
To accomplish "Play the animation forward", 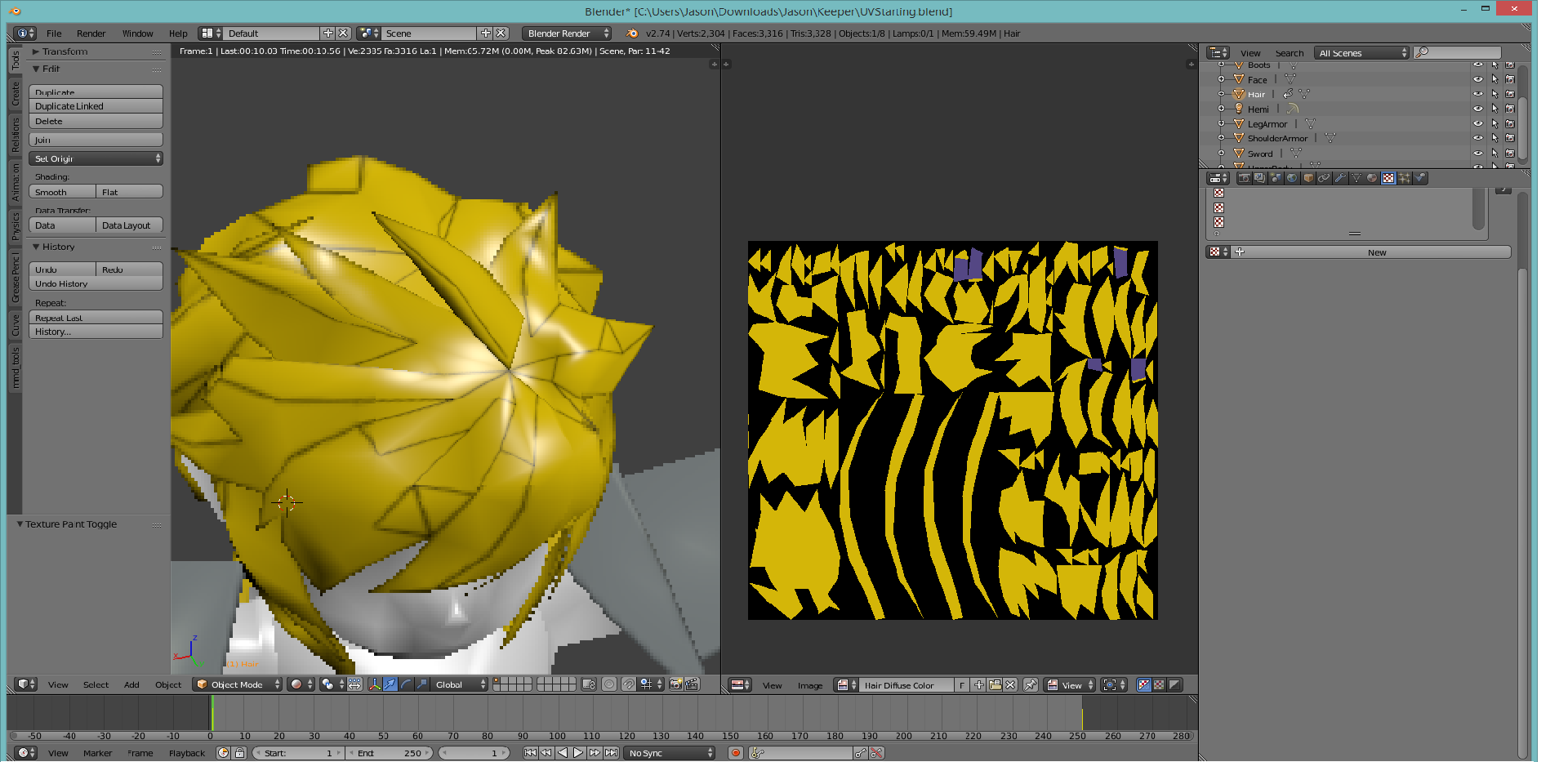I will click(x=578, y=753).
